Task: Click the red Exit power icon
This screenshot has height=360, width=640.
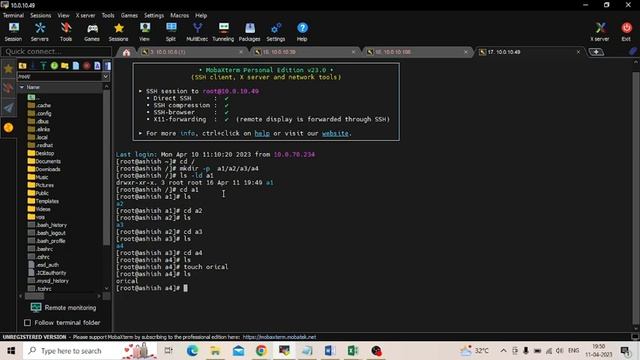Action: click(626, 32)
